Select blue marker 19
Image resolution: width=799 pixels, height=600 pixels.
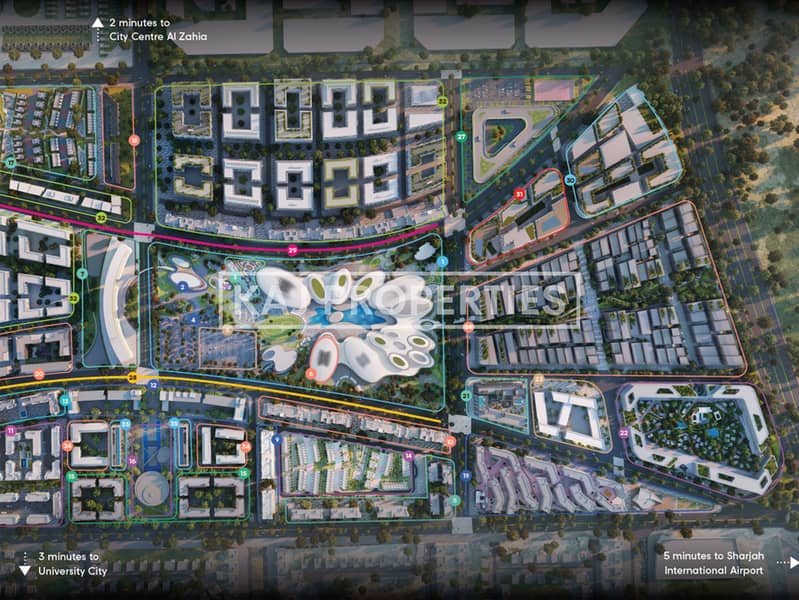[x=466, y=476]
